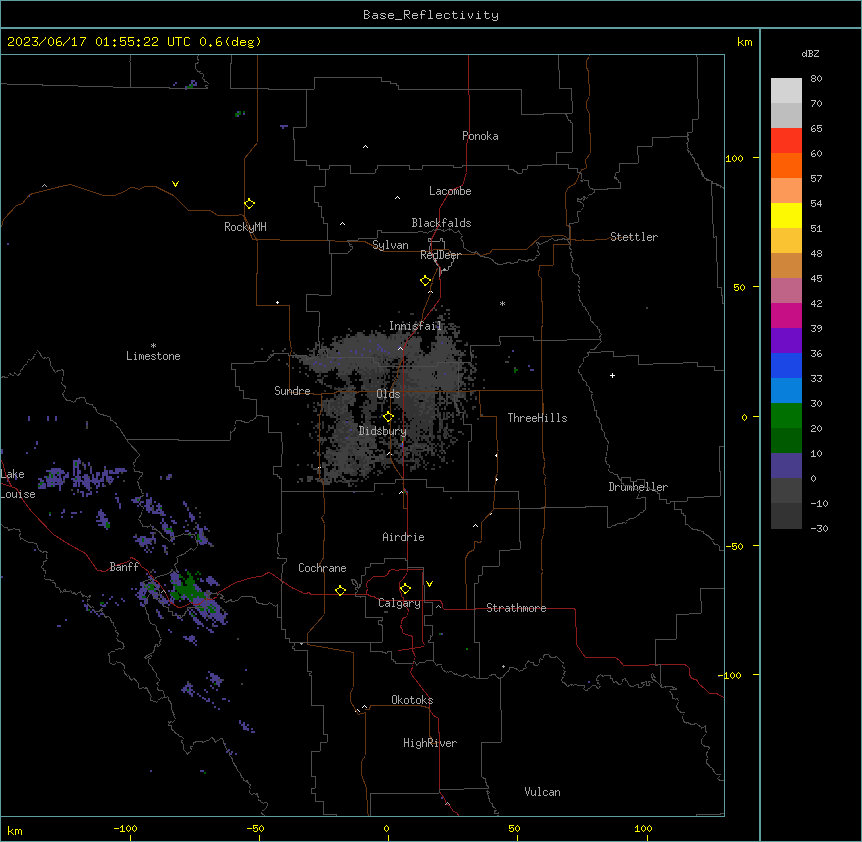Click the Vulcan label
The height and width of the screenshot is (842, 862).
[542, 792]
